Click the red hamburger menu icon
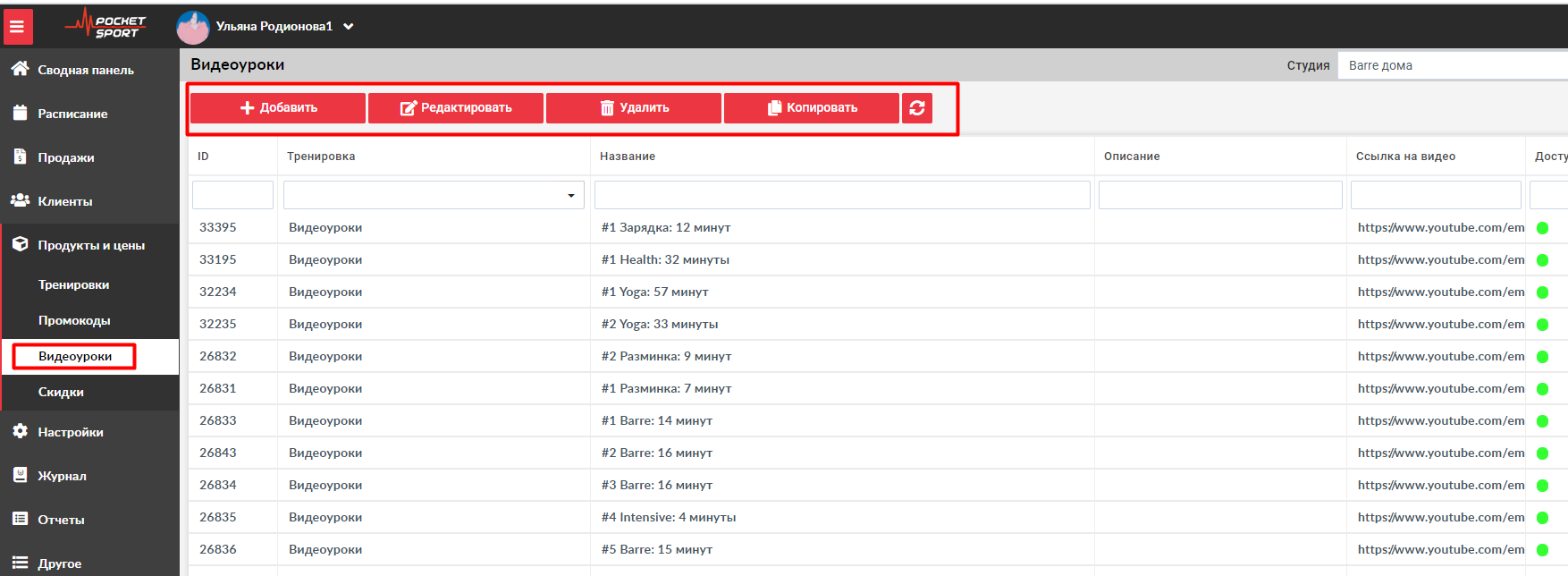Viewport: 1568px width, 576px height. pos(17,27)
